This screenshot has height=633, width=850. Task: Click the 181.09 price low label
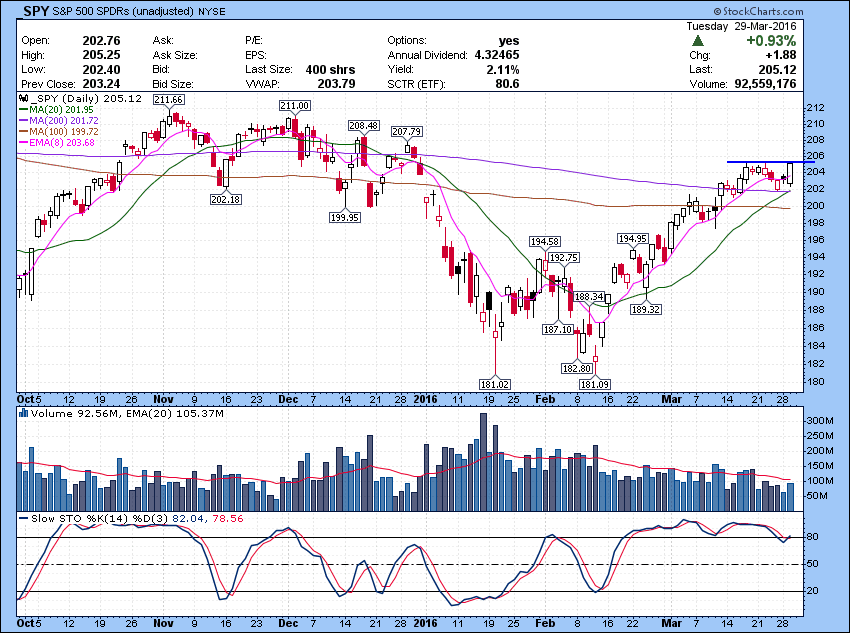coord(595,384)
